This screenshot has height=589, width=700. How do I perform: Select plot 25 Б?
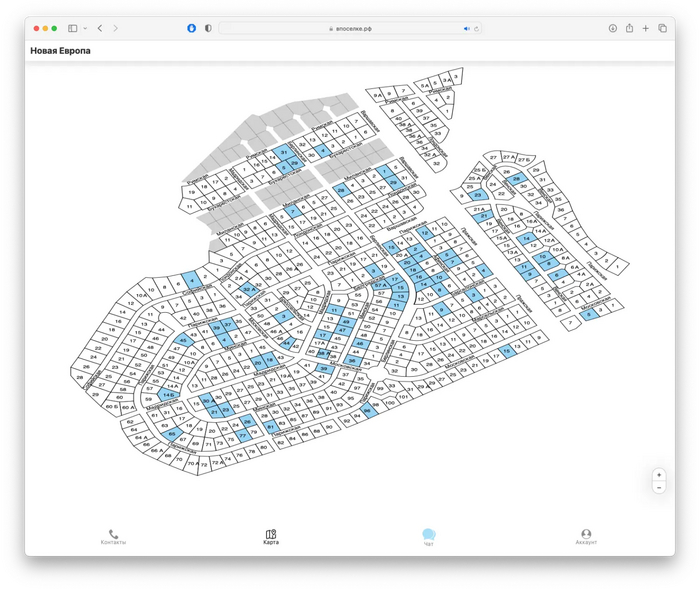coord(479,170)
